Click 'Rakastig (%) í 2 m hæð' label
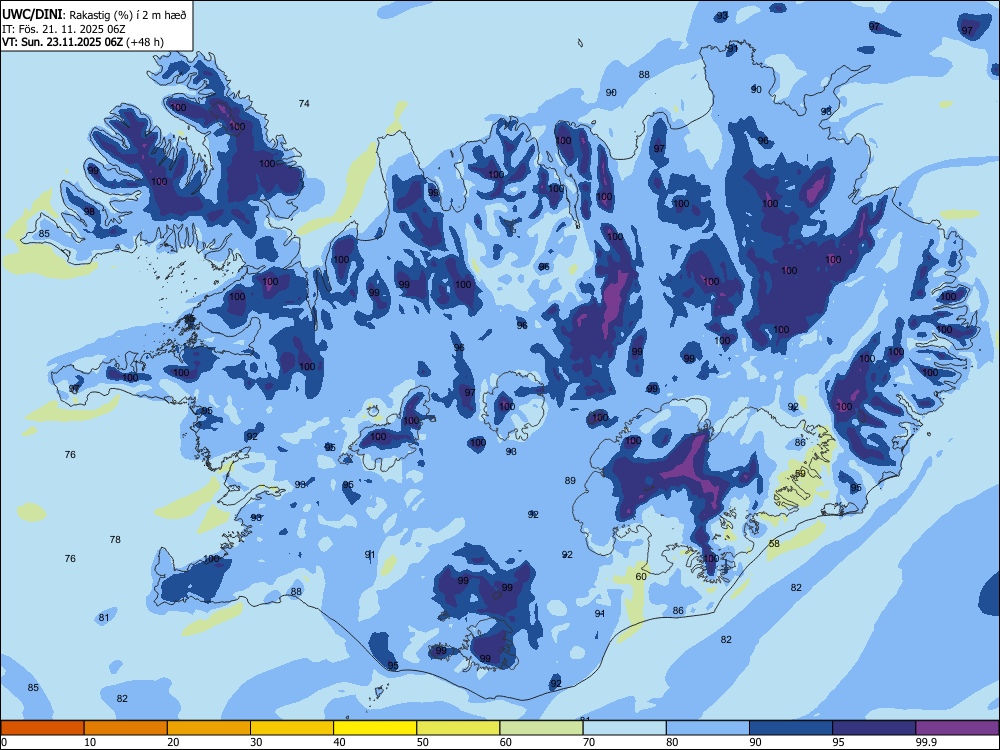This screenshot has width=1000, height=750. (128, 15)
